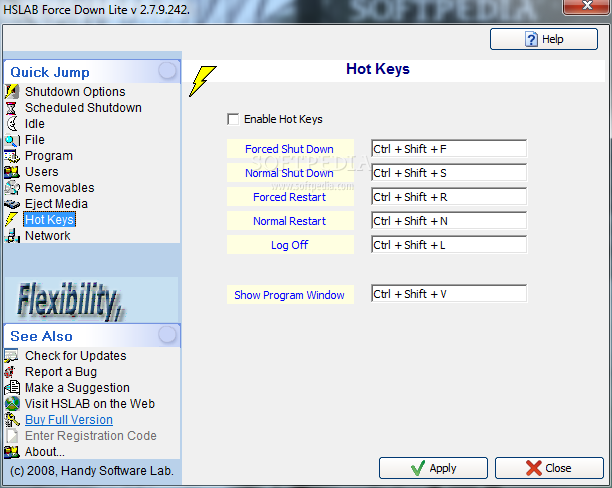
Task: Click the Forced Shut Down hotkey field
Action: pos(449,149)
